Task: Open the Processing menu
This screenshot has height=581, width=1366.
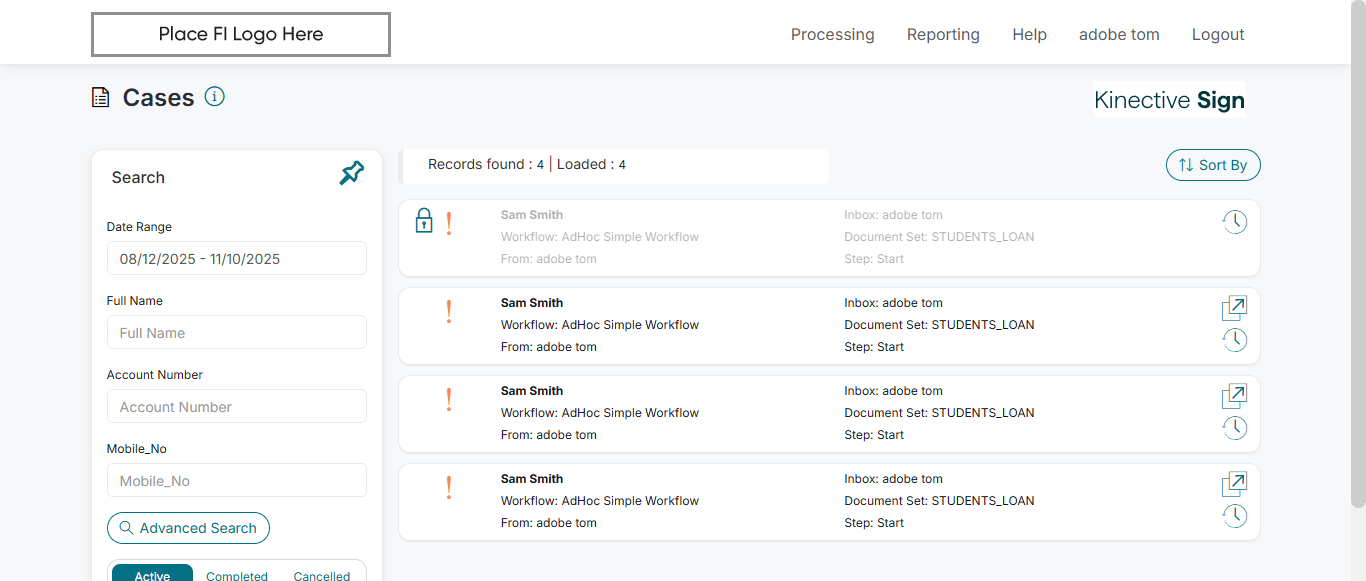Action: click(832, 34)
